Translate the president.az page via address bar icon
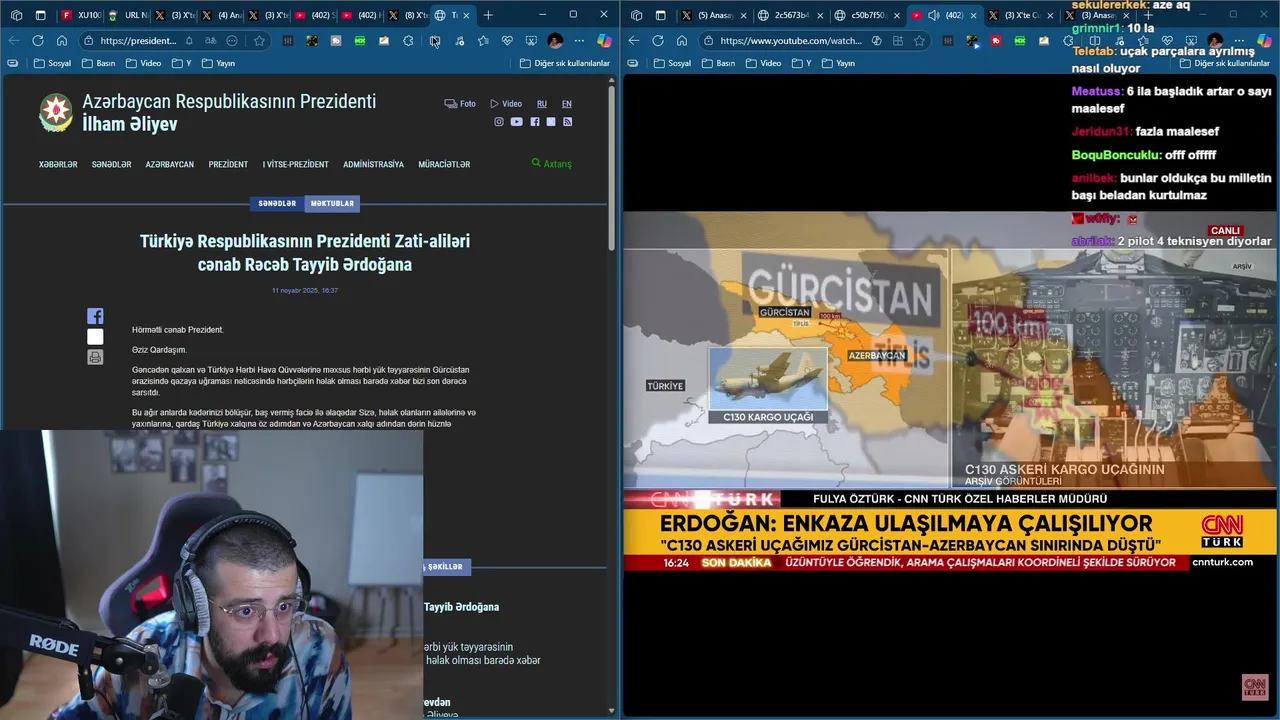Screen dimensions: 1280x720 (210, 40)
